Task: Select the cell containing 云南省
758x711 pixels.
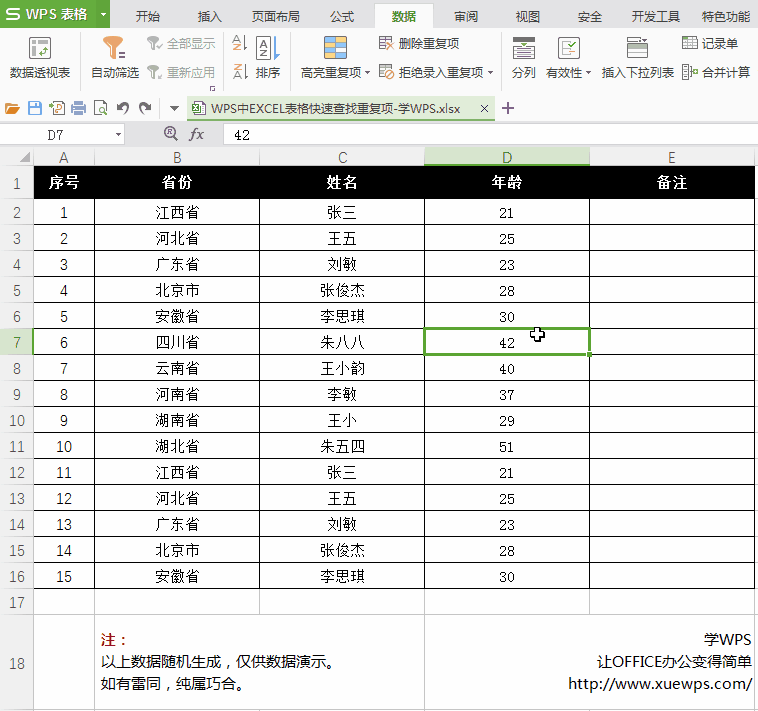Action: 177,368
